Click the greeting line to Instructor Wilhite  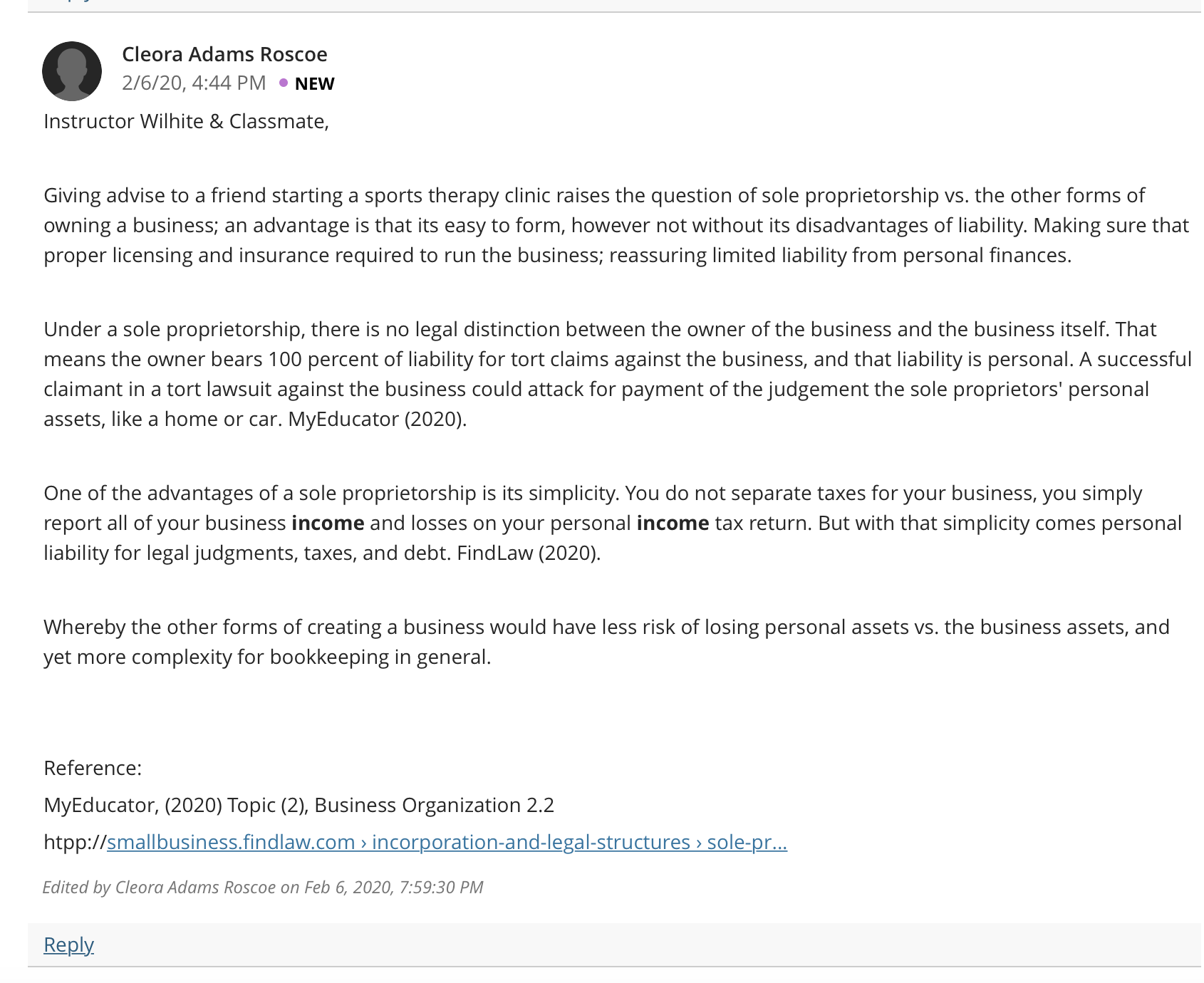click(x=186, y=121)
